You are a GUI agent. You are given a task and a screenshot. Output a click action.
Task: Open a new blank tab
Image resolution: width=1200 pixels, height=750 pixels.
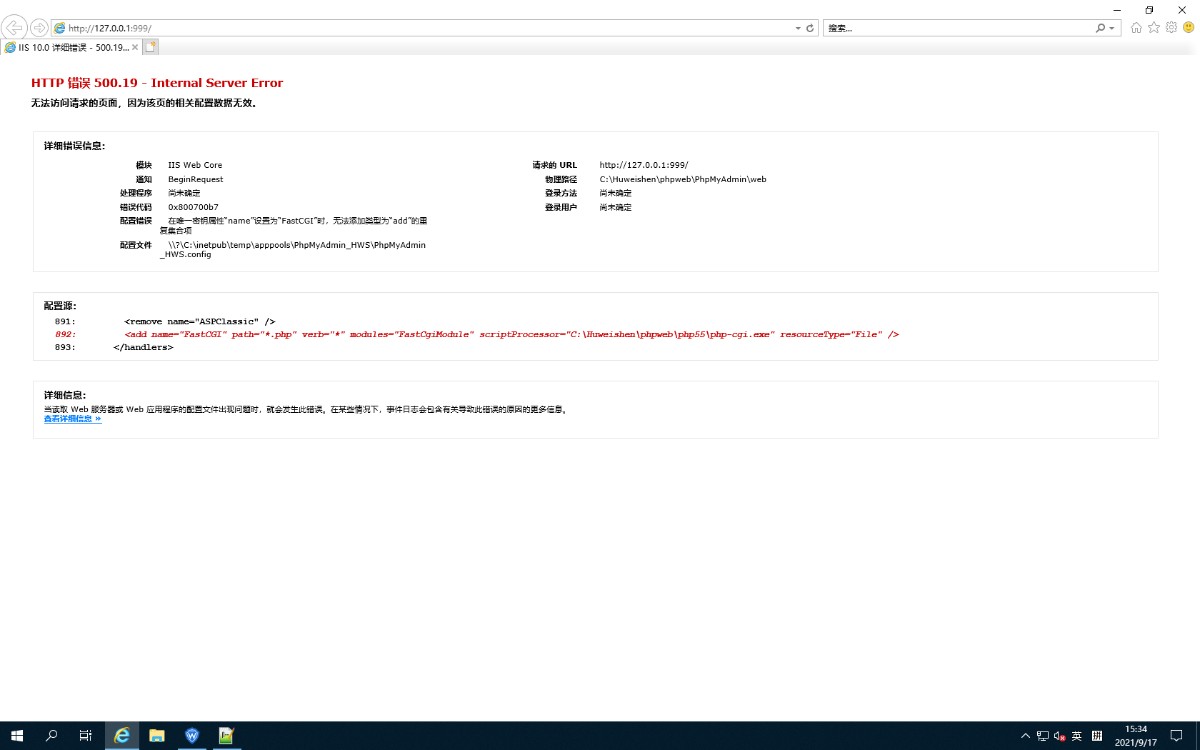click(151, 47)
